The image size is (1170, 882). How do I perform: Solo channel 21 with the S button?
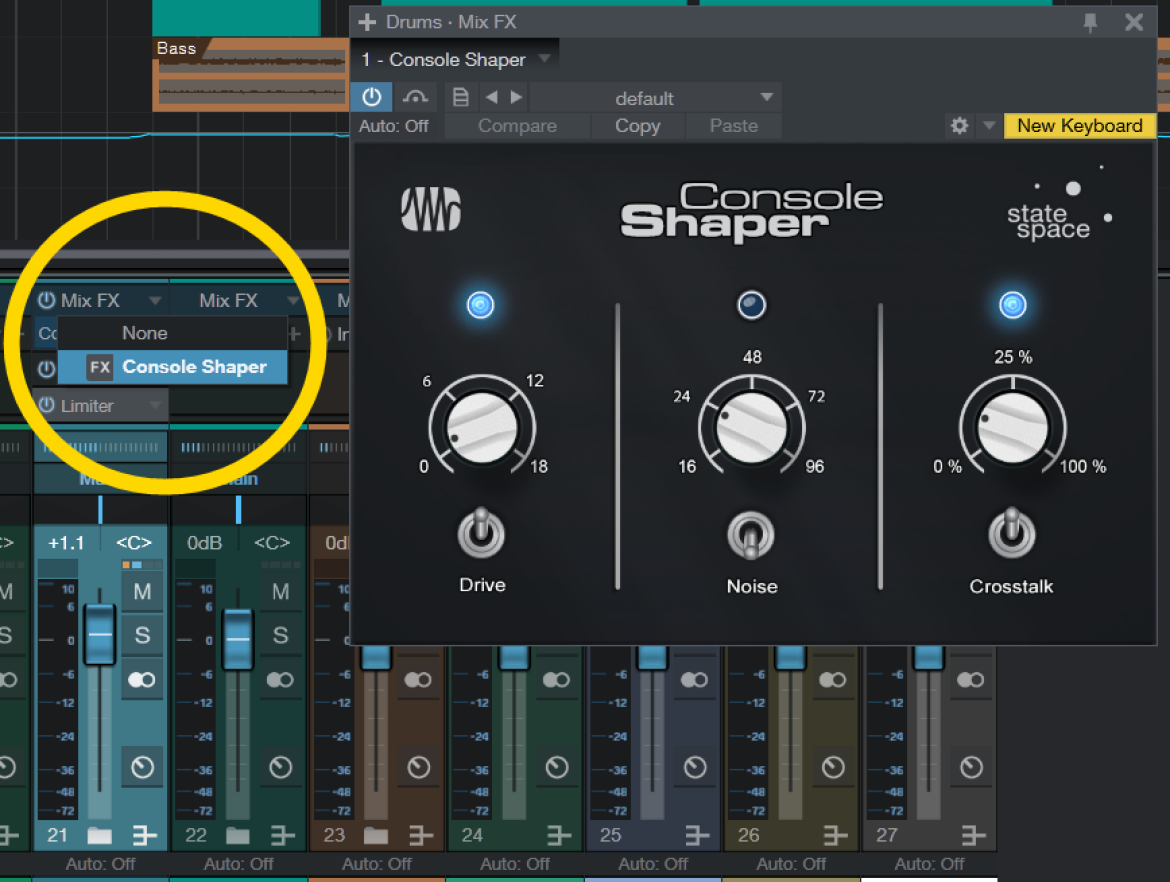(x=142, y=635)
